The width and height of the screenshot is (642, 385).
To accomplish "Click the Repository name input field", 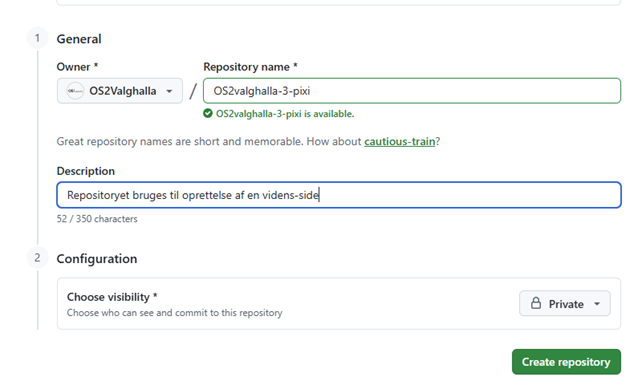I will point(412,91).
